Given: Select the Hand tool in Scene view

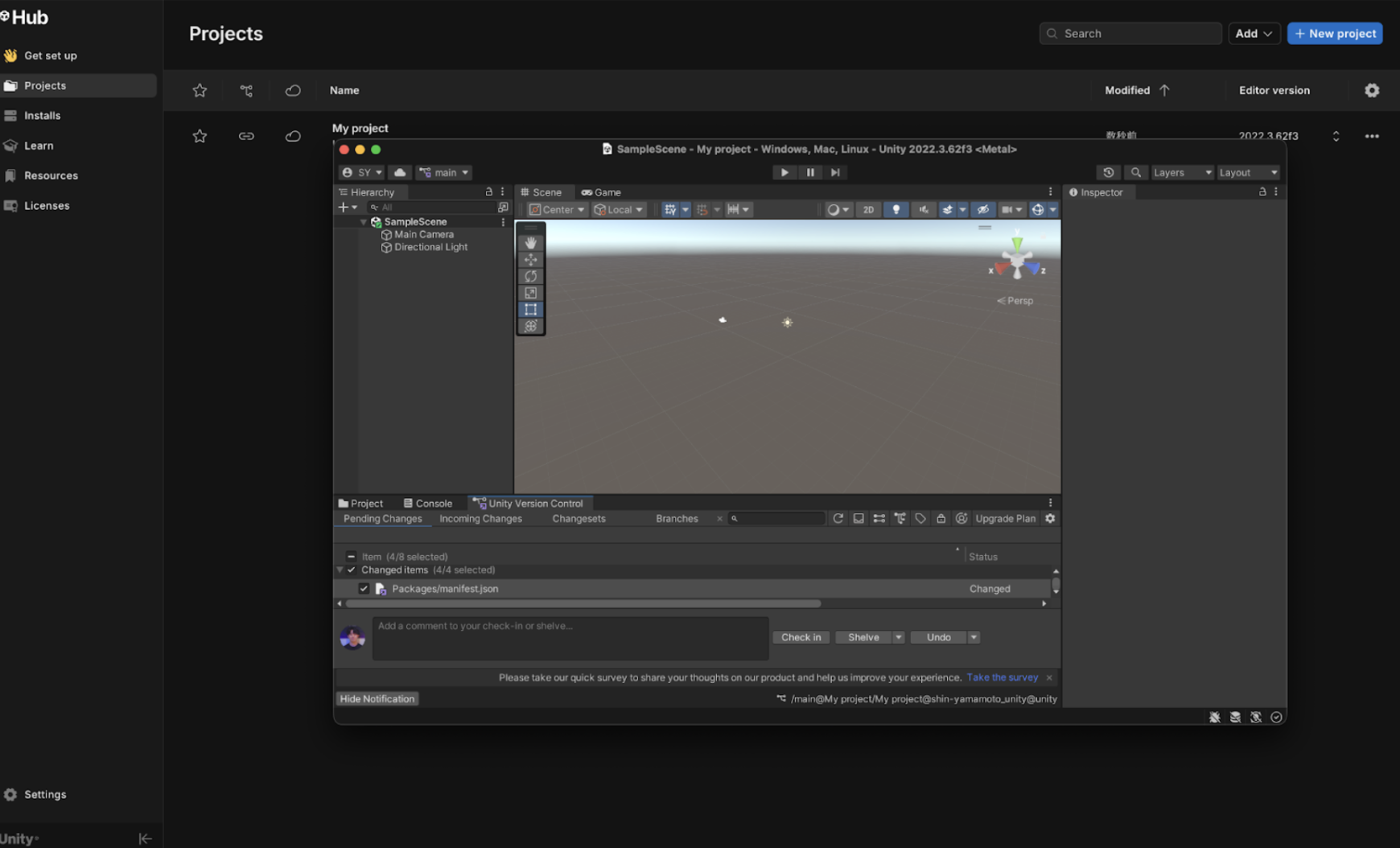Looking at the screenshot, I should tap(530, 243).
